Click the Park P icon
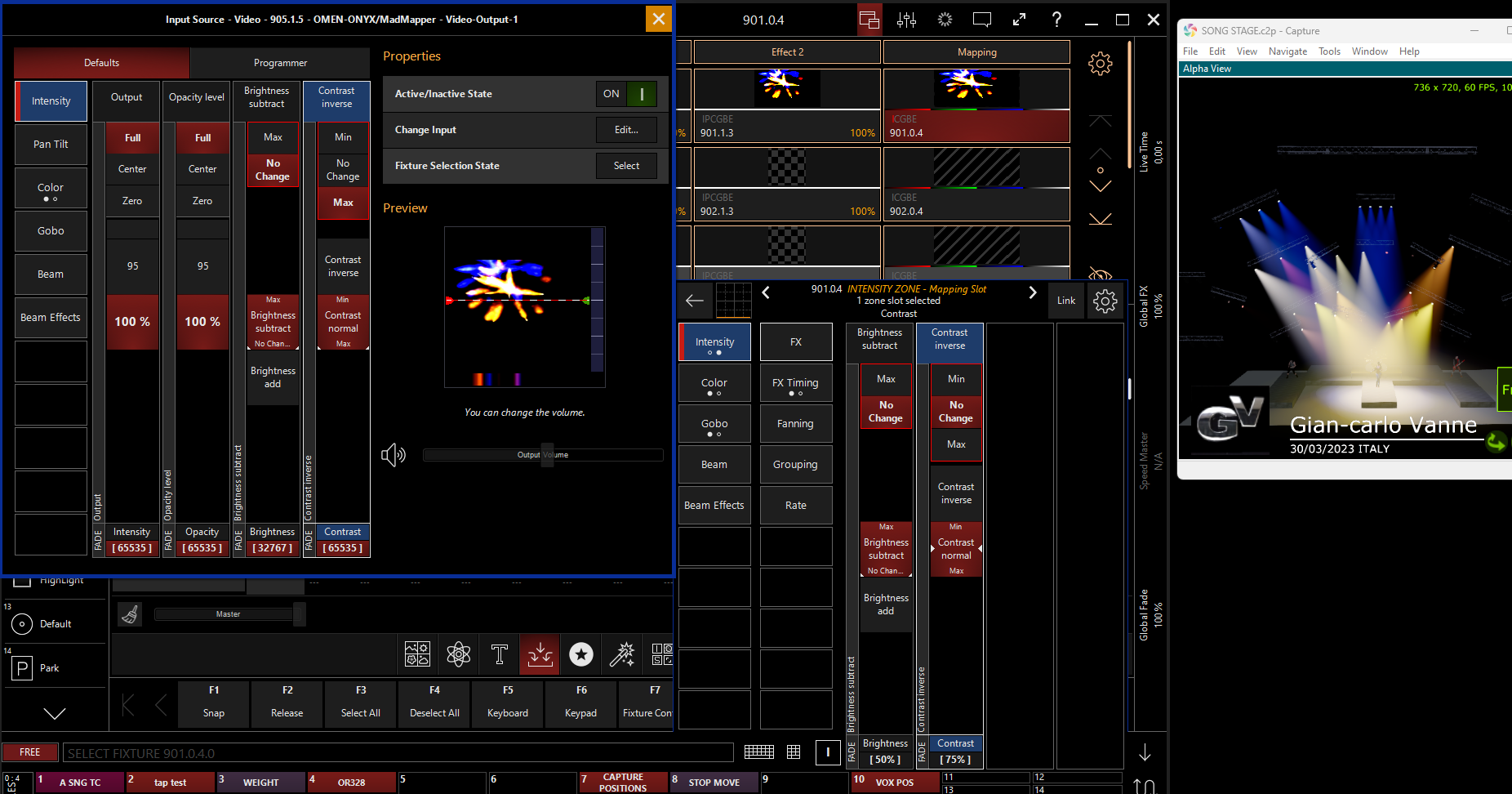This screenshot has height=794, width=1512. point(22,668)
